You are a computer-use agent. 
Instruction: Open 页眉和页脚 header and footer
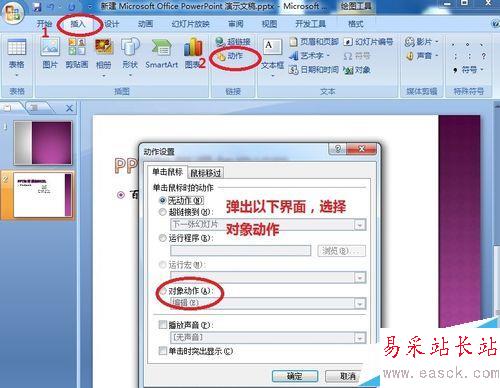coord(314,42)
